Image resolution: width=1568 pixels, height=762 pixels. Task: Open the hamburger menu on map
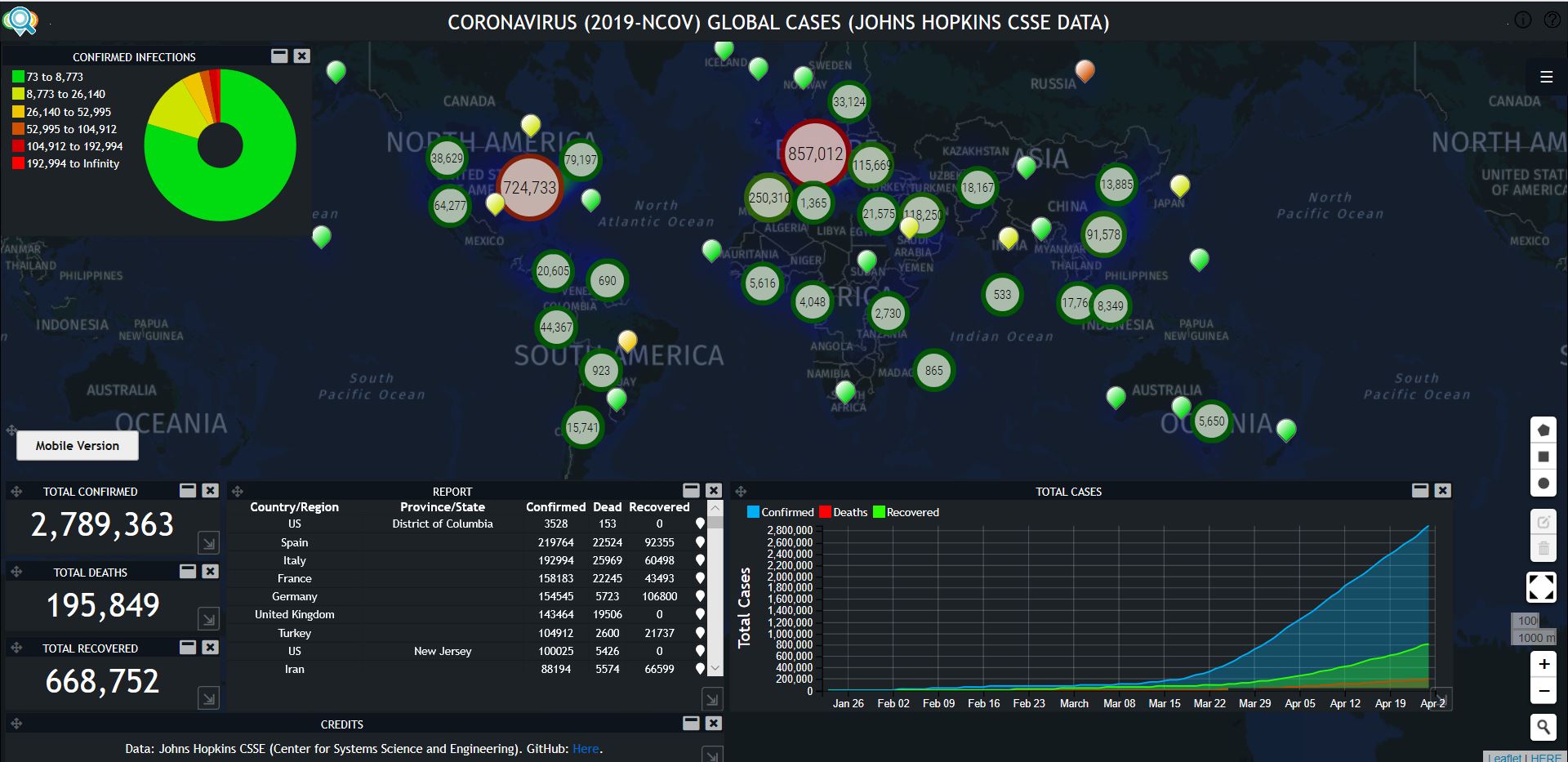point(1546,77)
